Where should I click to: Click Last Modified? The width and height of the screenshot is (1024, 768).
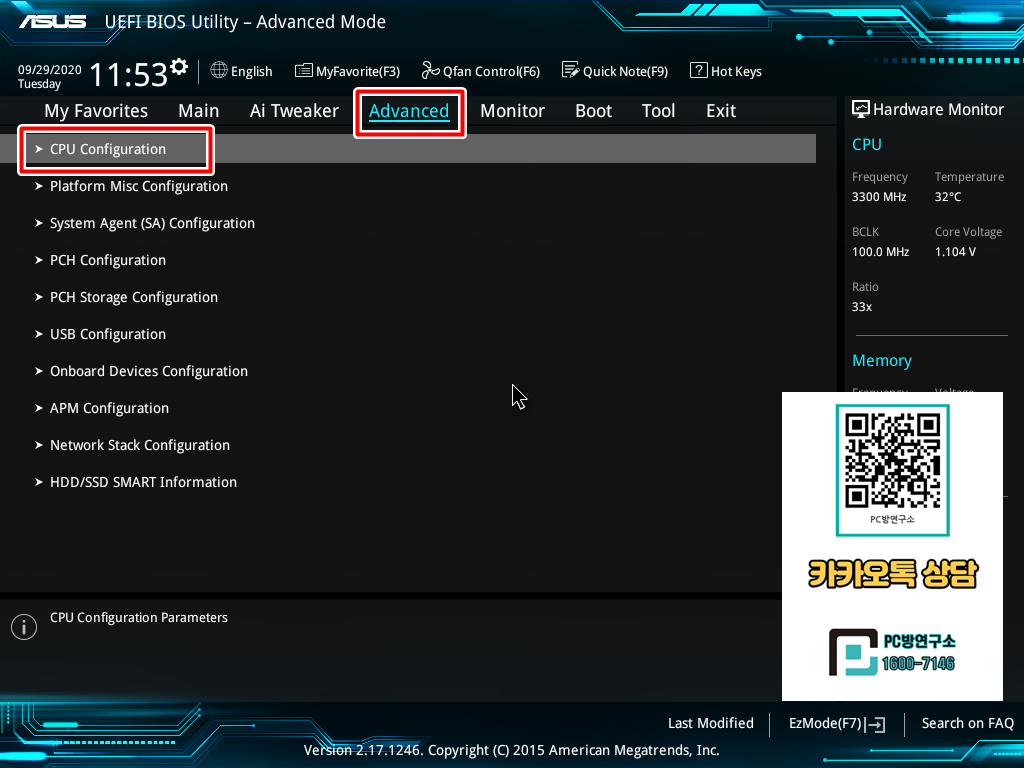711,724
